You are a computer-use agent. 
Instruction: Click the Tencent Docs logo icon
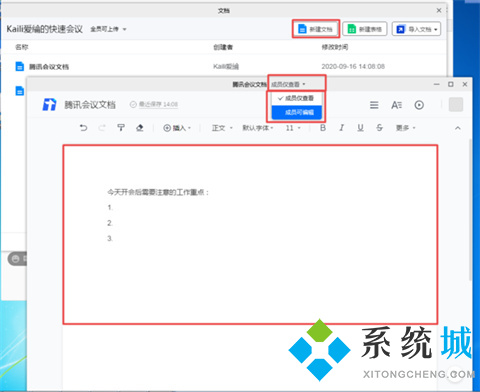(49, 105)
